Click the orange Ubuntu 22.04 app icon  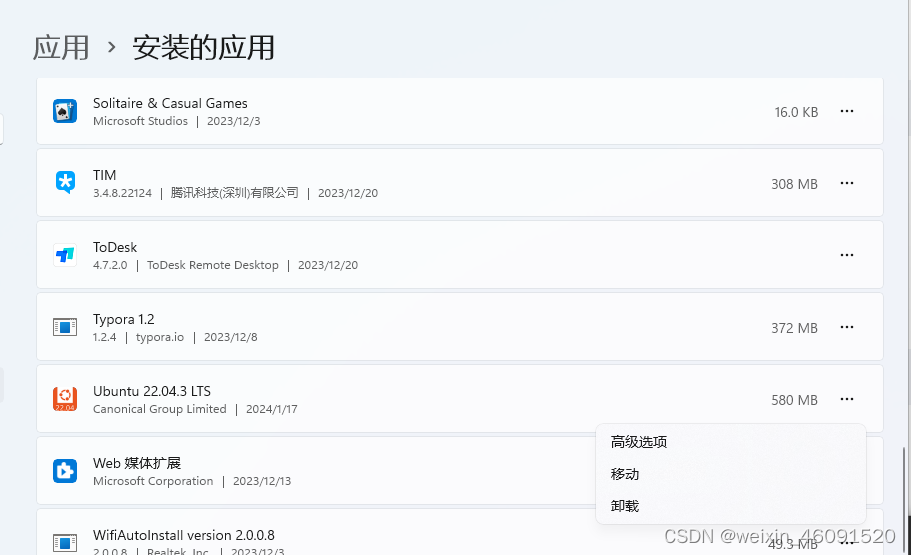(65, 399)
